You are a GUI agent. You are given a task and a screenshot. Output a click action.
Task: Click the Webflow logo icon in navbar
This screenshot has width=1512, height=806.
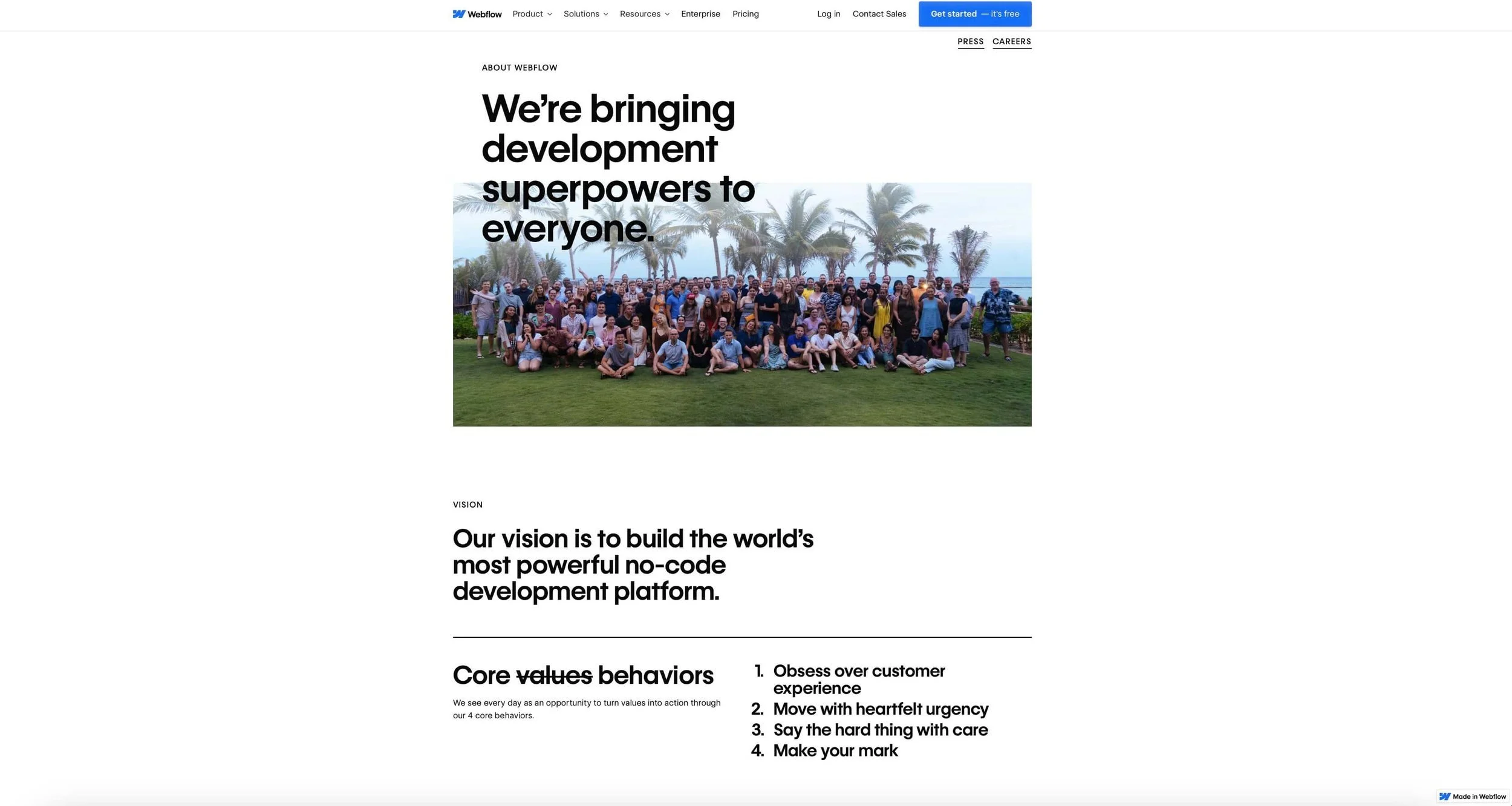[459, 14]
